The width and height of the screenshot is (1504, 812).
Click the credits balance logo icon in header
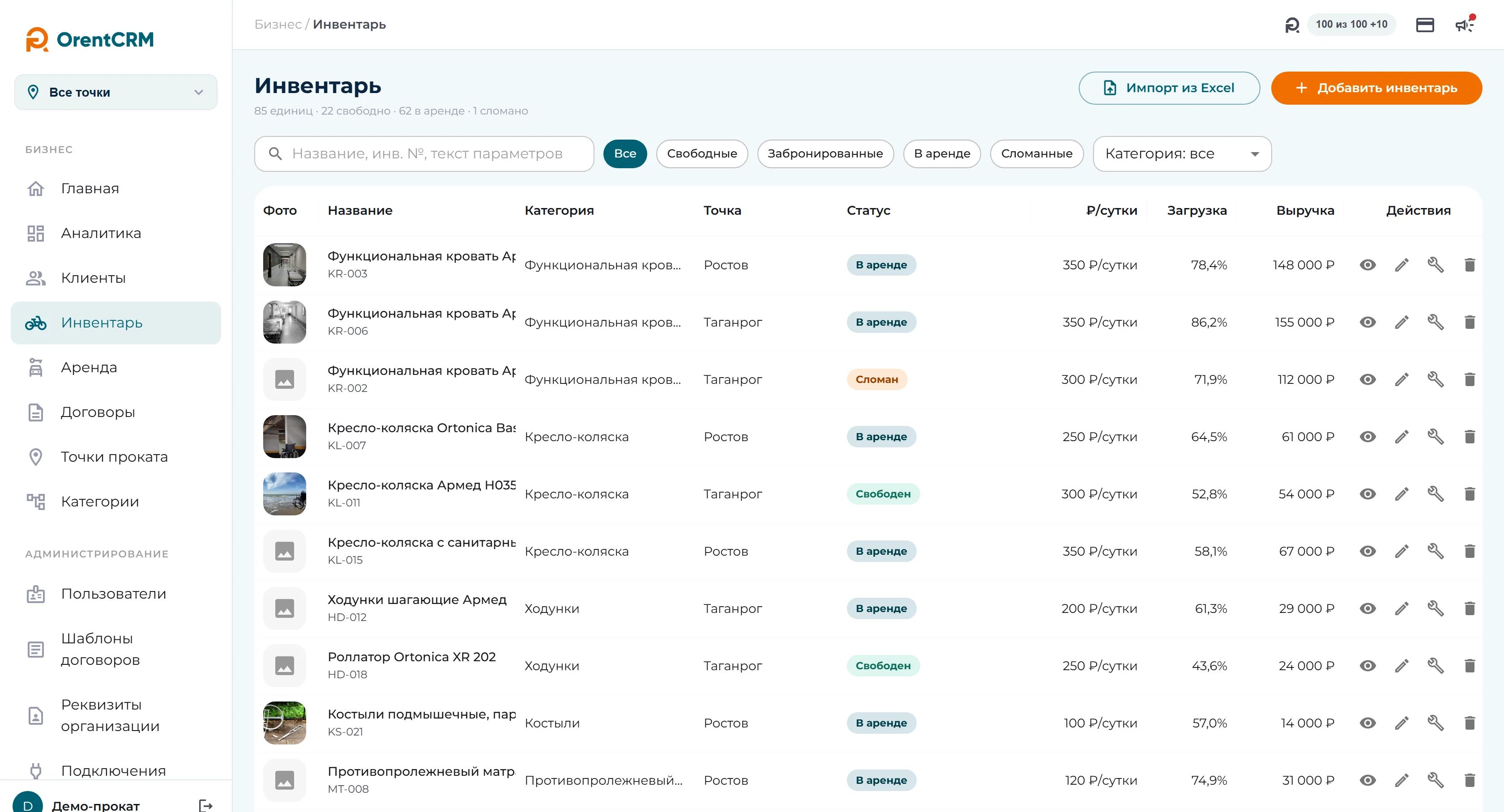coord(1292,25)
